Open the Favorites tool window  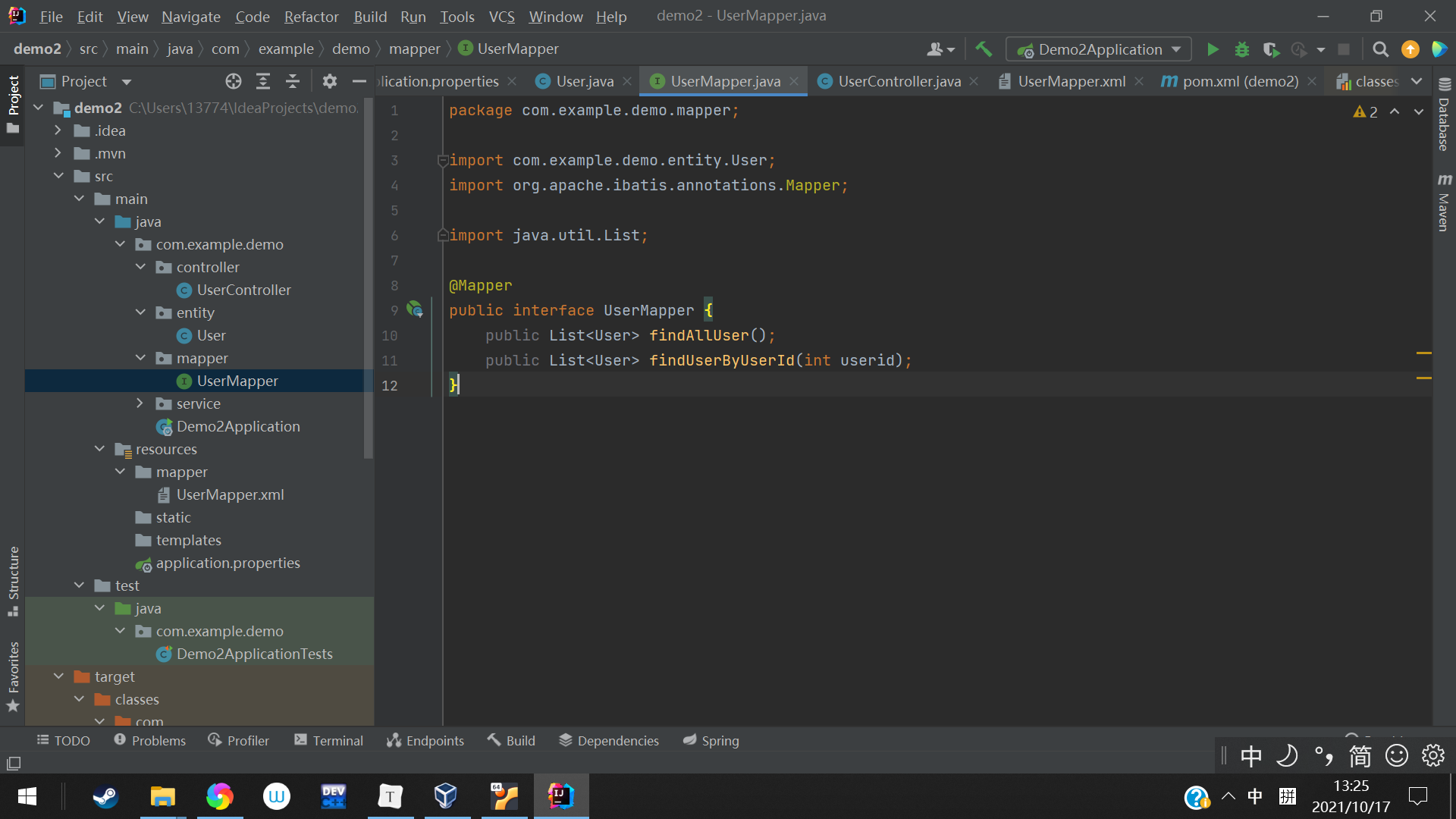[13, 676]
